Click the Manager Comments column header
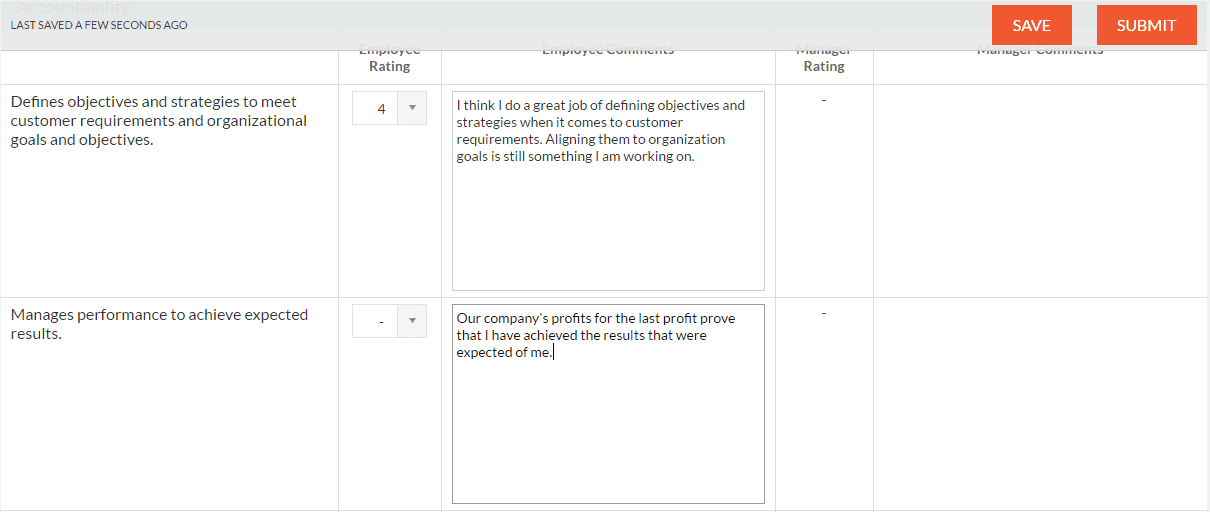 (1040, 50)
